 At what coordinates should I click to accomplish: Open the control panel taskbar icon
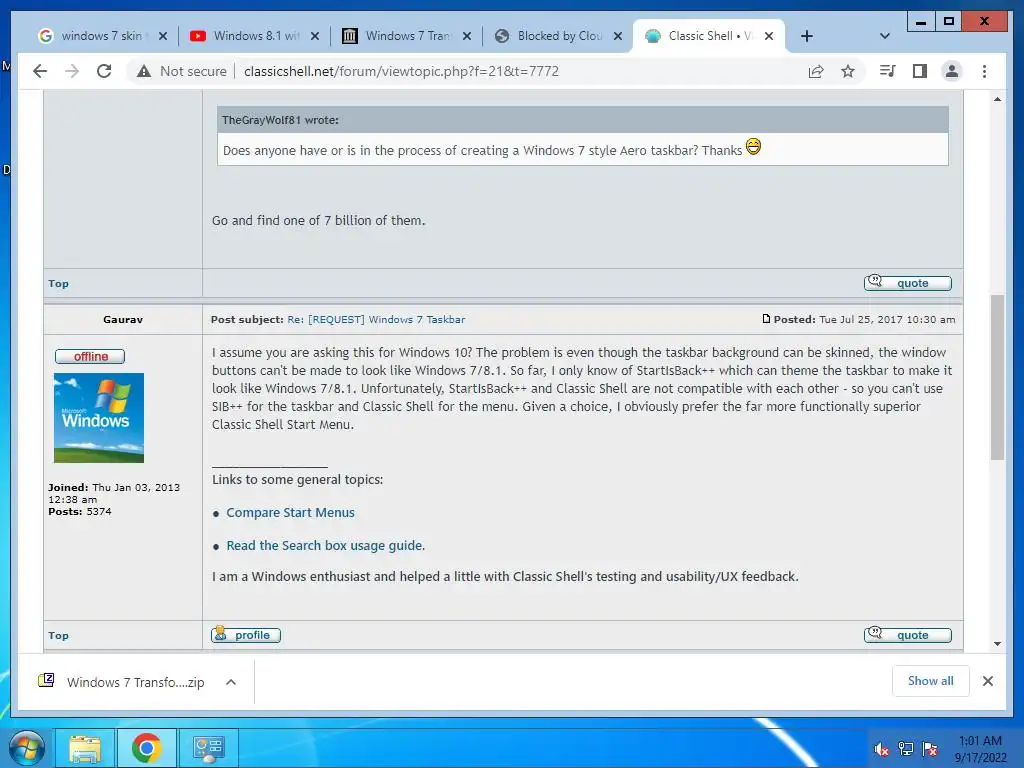208,748
